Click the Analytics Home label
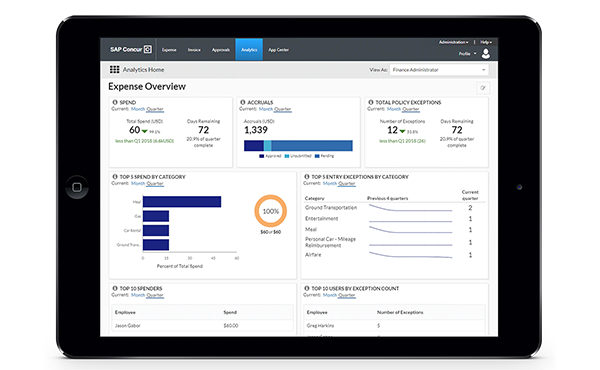600x370 pixels. click(143, 70)
